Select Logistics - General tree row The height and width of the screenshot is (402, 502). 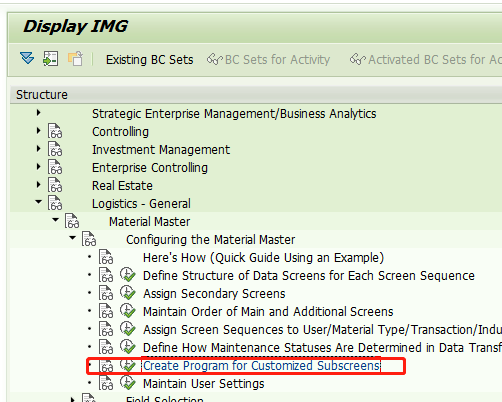141,204
